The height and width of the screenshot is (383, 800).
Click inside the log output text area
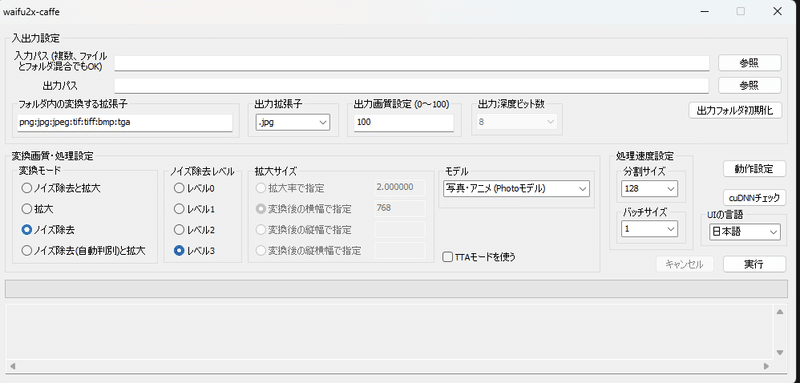(389, 332)
